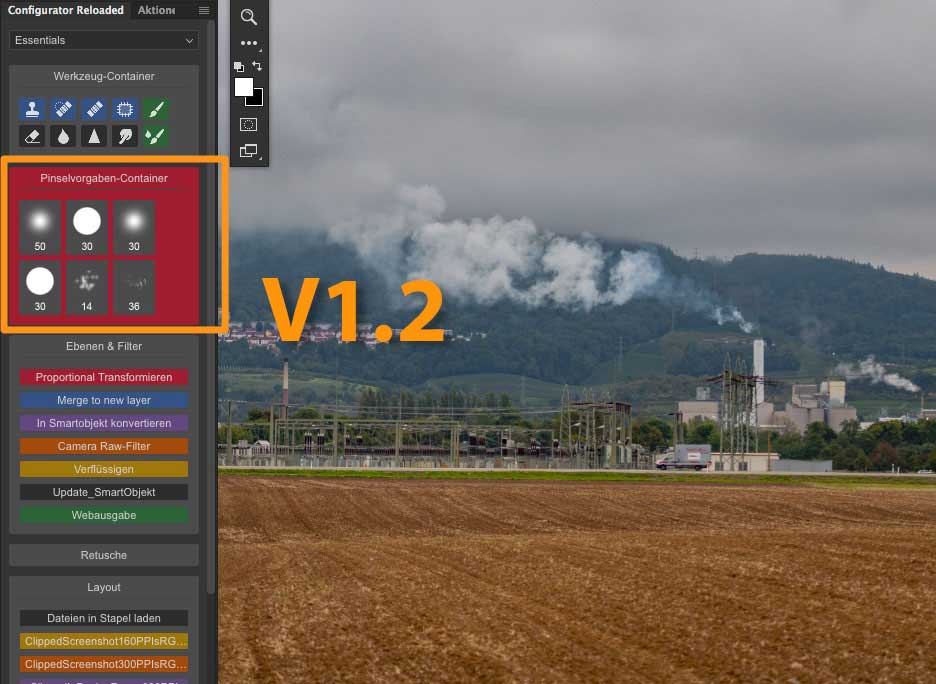Open the Edit Toolbar three-dots icon

[x=249, y=43]
